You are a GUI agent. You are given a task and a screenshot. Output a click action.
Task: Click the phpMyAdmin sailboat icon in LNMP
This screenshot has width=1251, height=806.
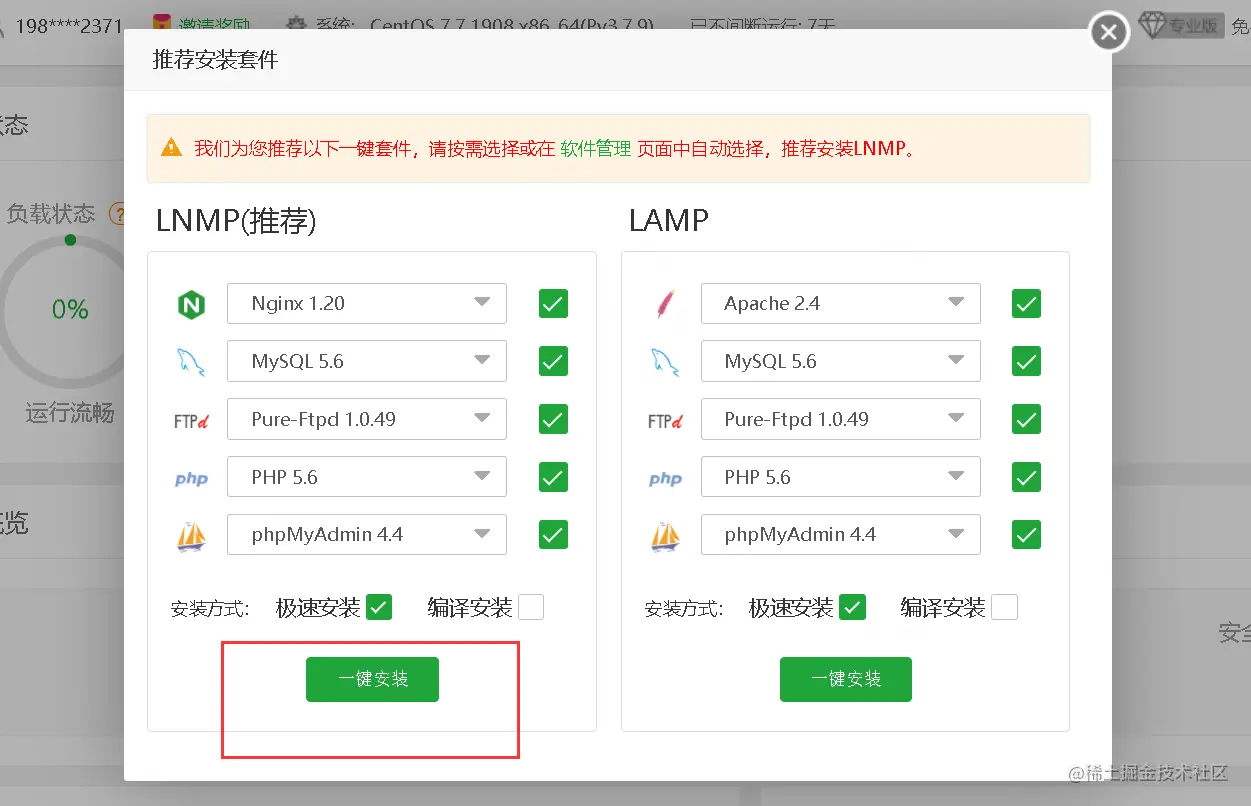click(x=191, y=537)
